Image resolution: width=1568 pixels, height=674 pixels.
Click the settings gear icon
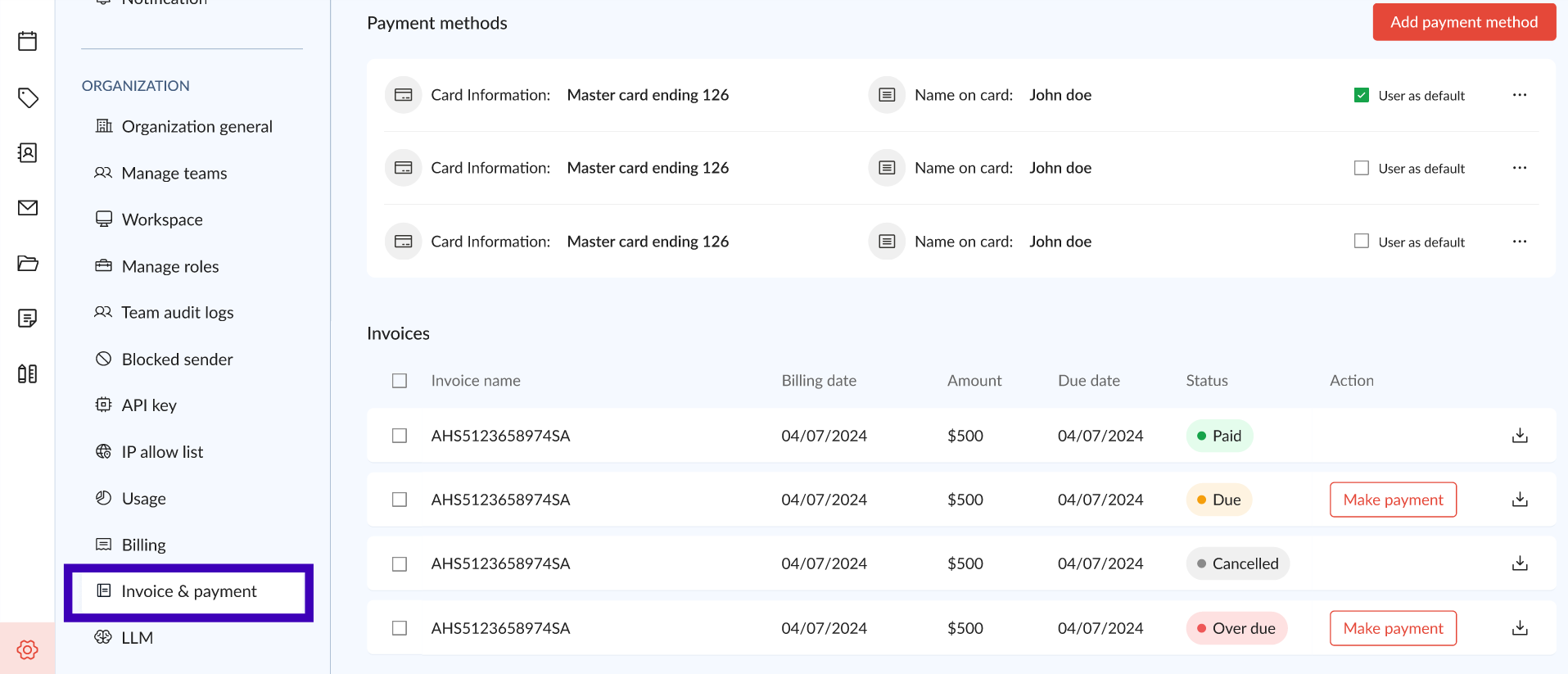[28, 649]
